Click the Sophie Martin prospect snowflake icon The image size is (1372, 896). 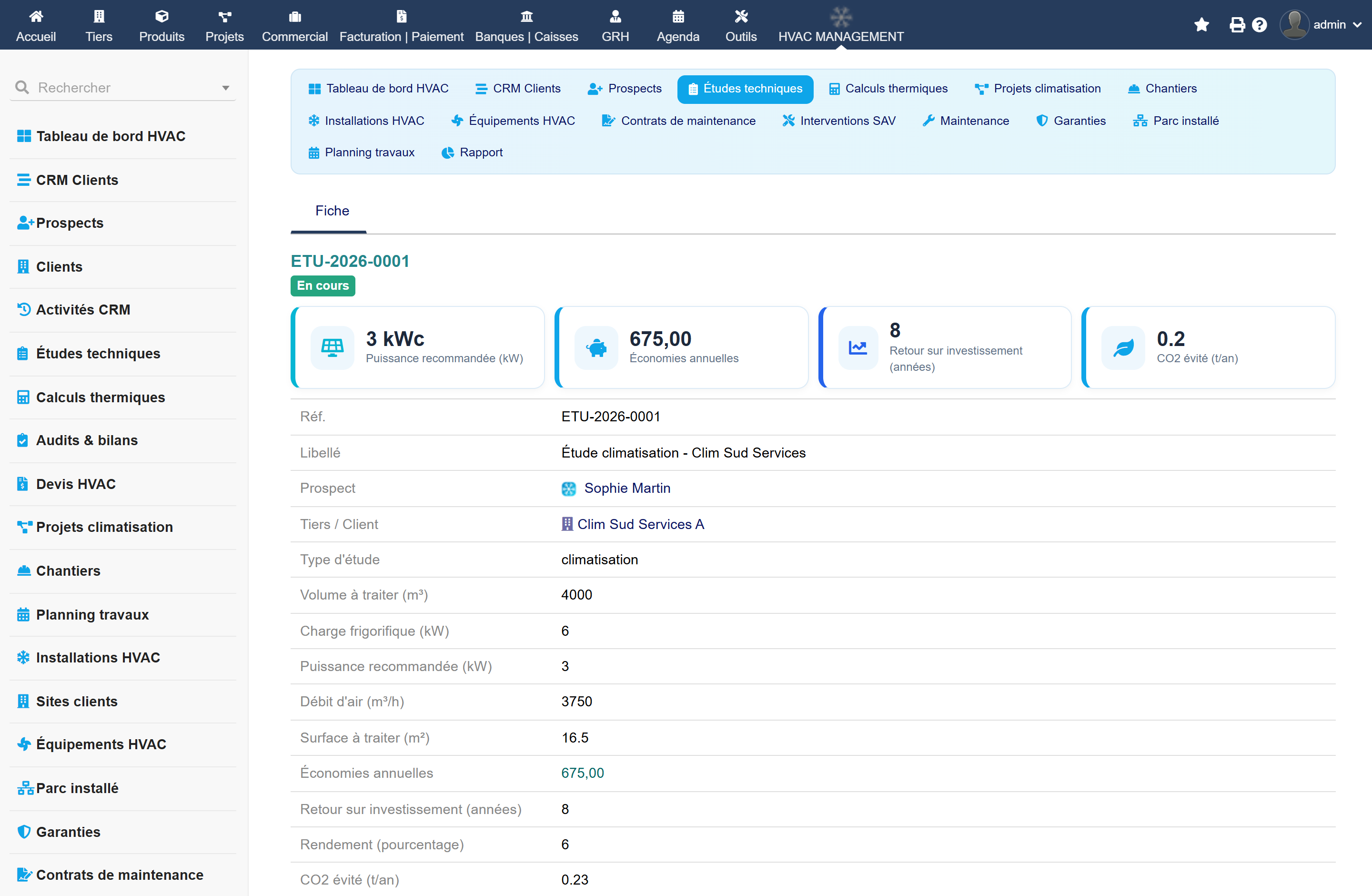(568, 489)
